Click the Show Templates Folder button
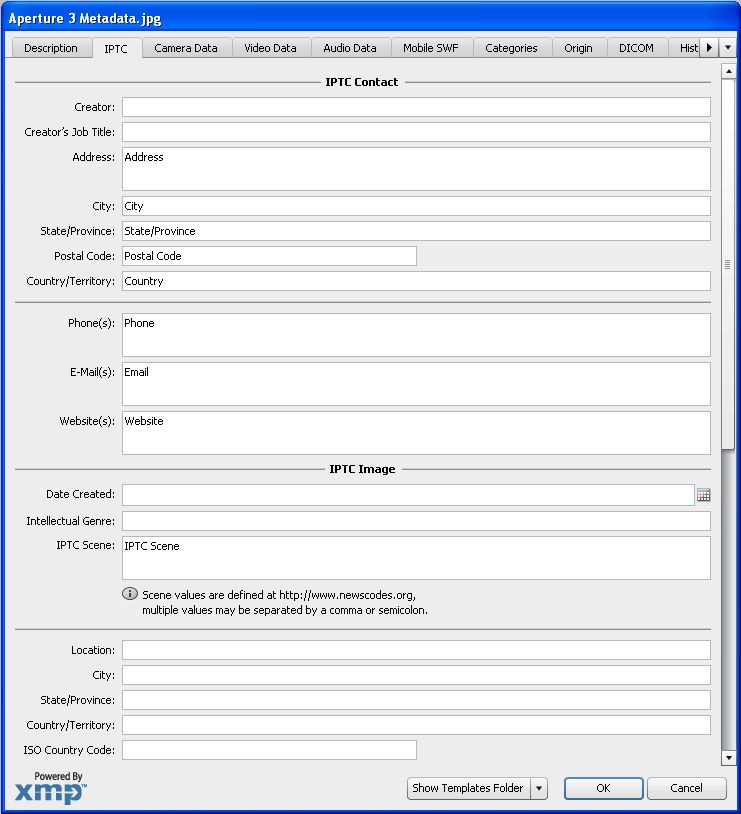 [468, 788]
